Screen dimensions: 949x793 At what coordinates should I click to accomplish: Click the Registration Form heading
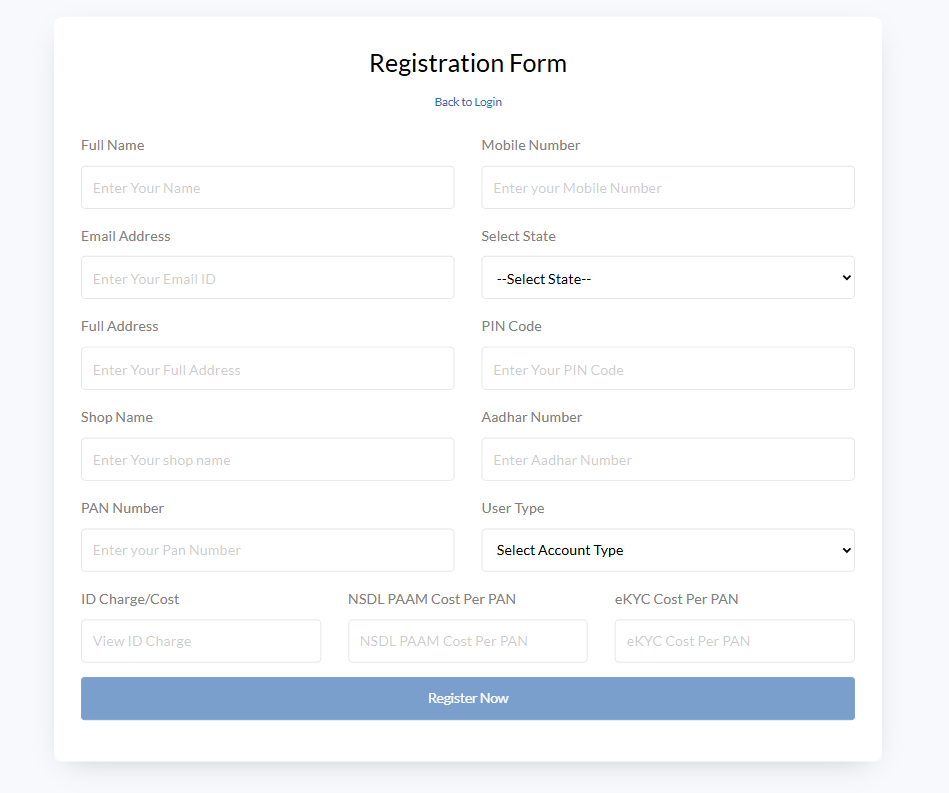coord(468,63)
